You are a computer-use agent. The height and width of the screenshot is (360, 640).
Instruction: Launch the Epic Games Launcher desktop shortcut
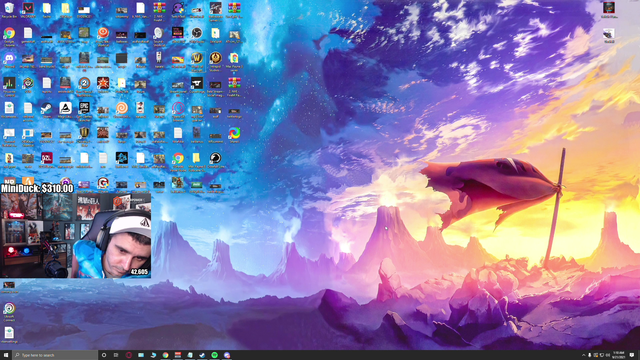(x=84, y=111)
